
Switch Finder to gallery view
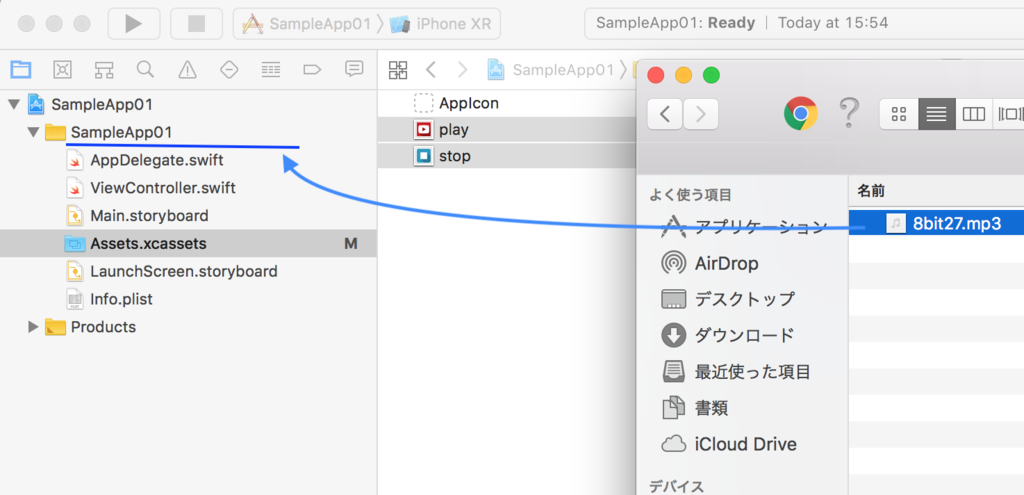pos(1009,114)
